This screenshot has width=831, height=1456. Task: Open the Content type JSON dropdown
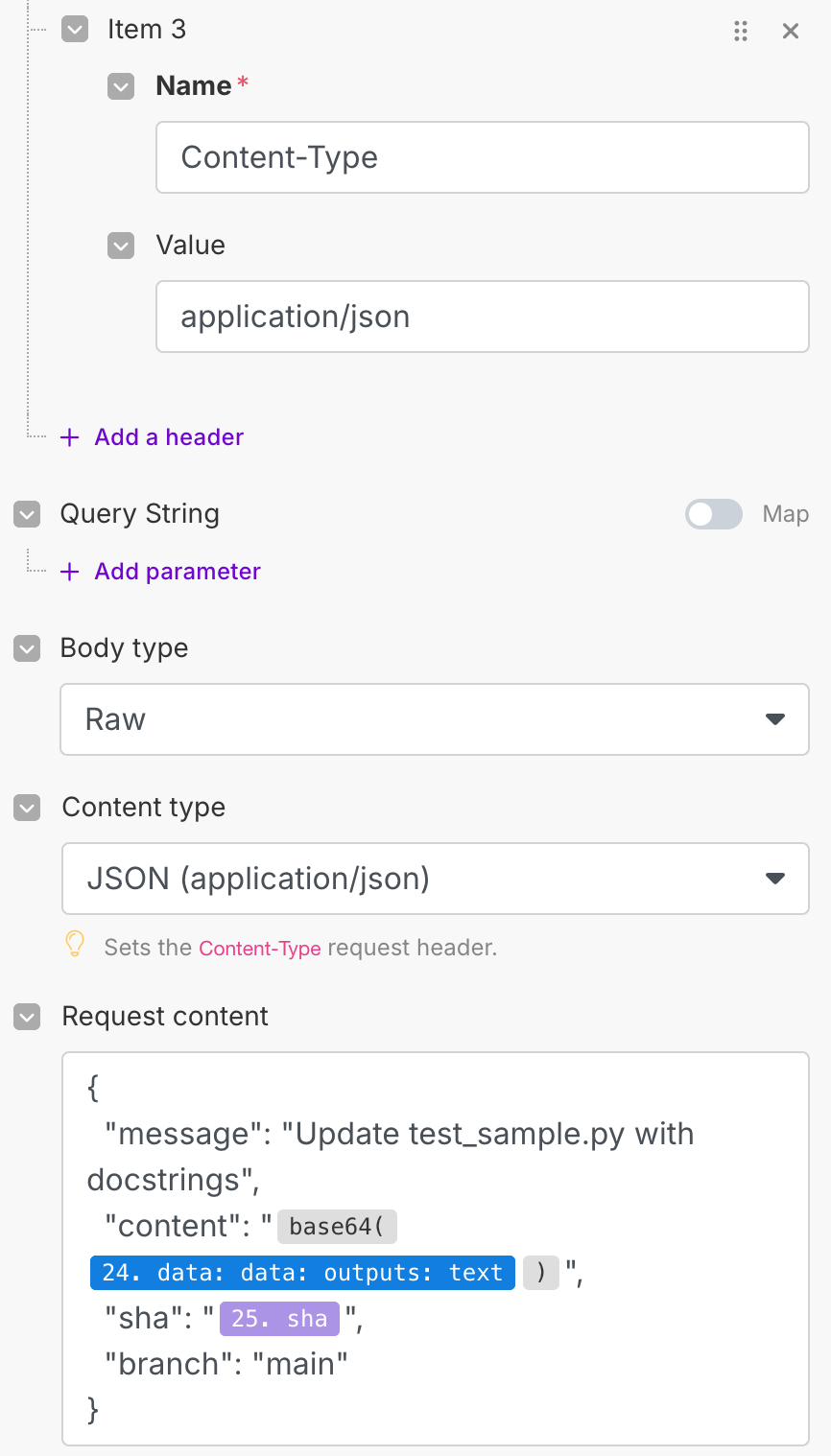pos(435,879)
